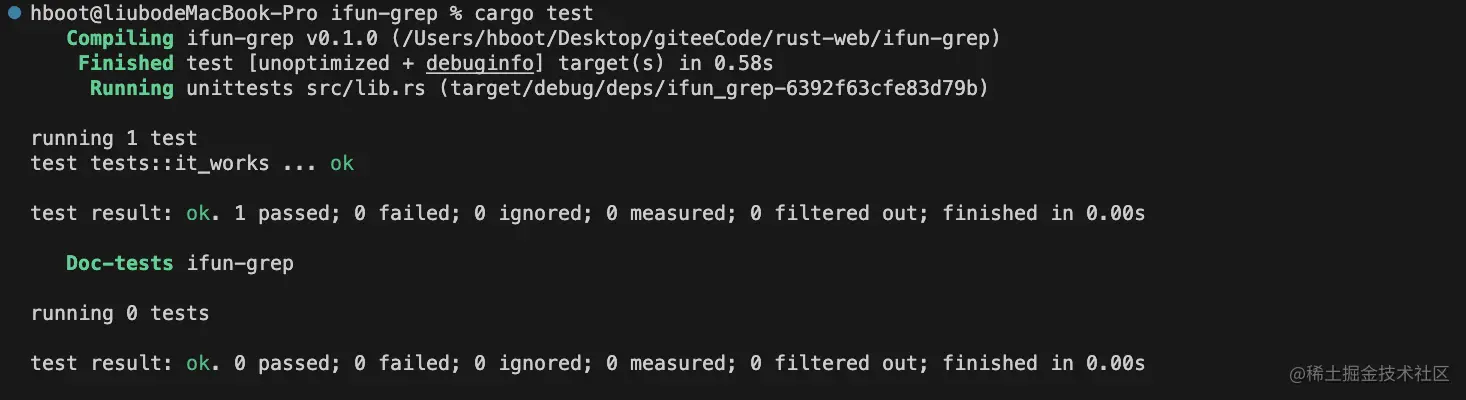Click the 'running 0 tests' line
The width and height of the screenshot is (1466, 400).
120,314
